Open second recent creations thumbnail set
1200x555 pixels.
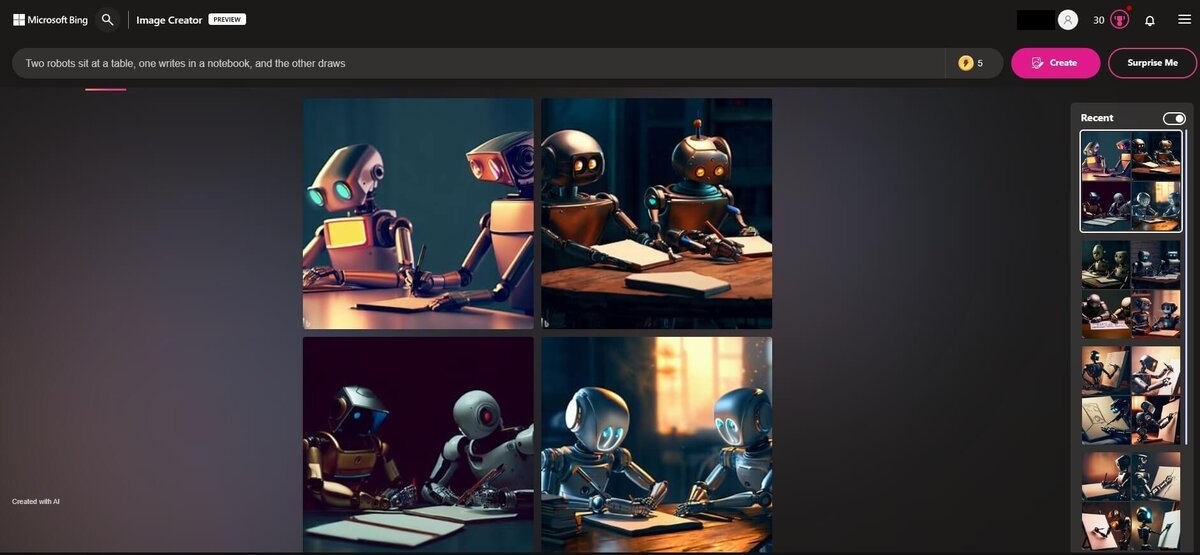1131,289
